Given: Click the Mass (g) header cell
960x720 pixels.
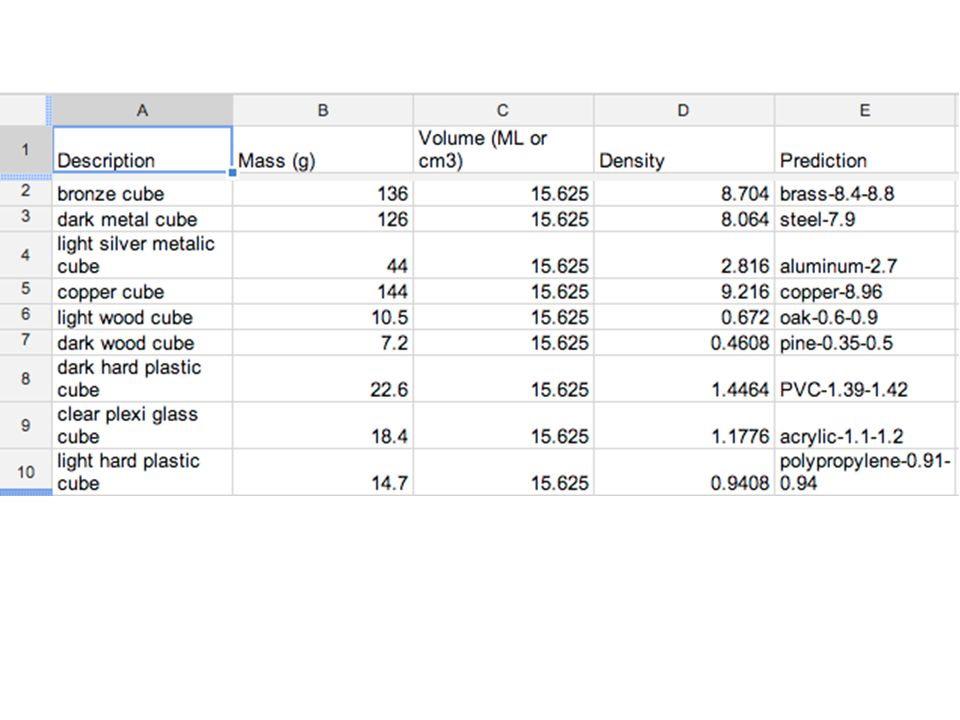Looking at the screenshot, I should [x=323, y=149].
